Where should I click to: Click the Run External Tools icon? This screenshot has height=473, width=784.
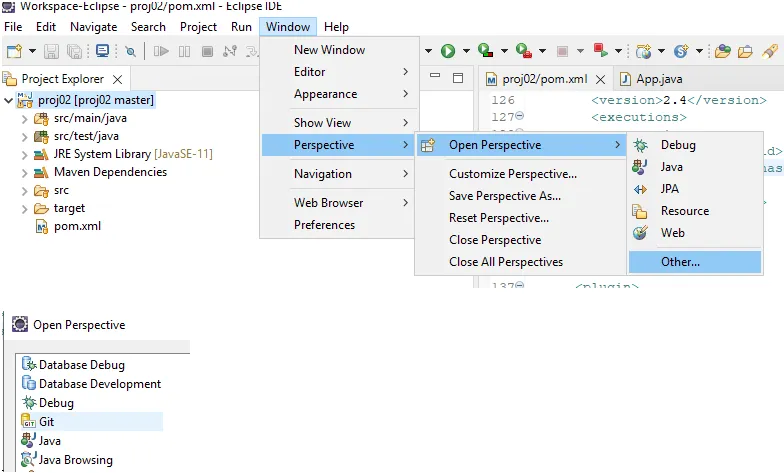coord(524,50)
